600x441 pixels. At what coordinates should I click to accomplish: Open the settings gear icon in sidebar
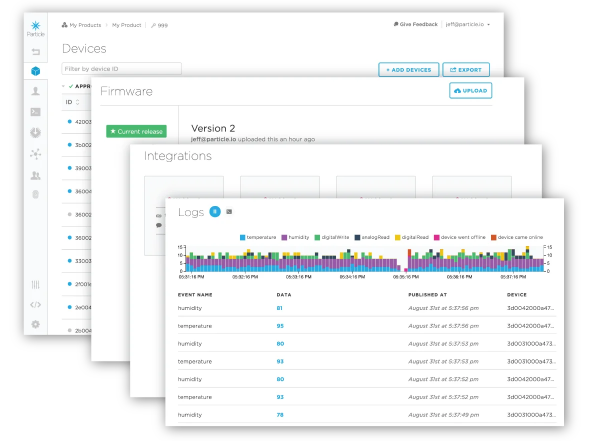(x=35, y=324)
